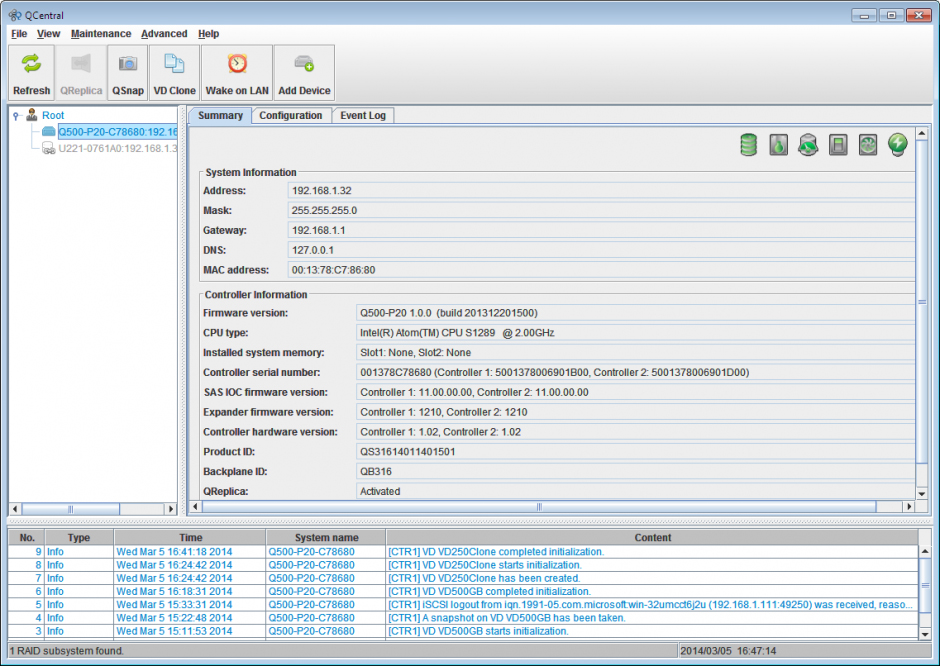Select event 'A snapshot on VD VD500GB has been taken.'
940x666 pixels.
pyautogui.click(x=463, y=617)
